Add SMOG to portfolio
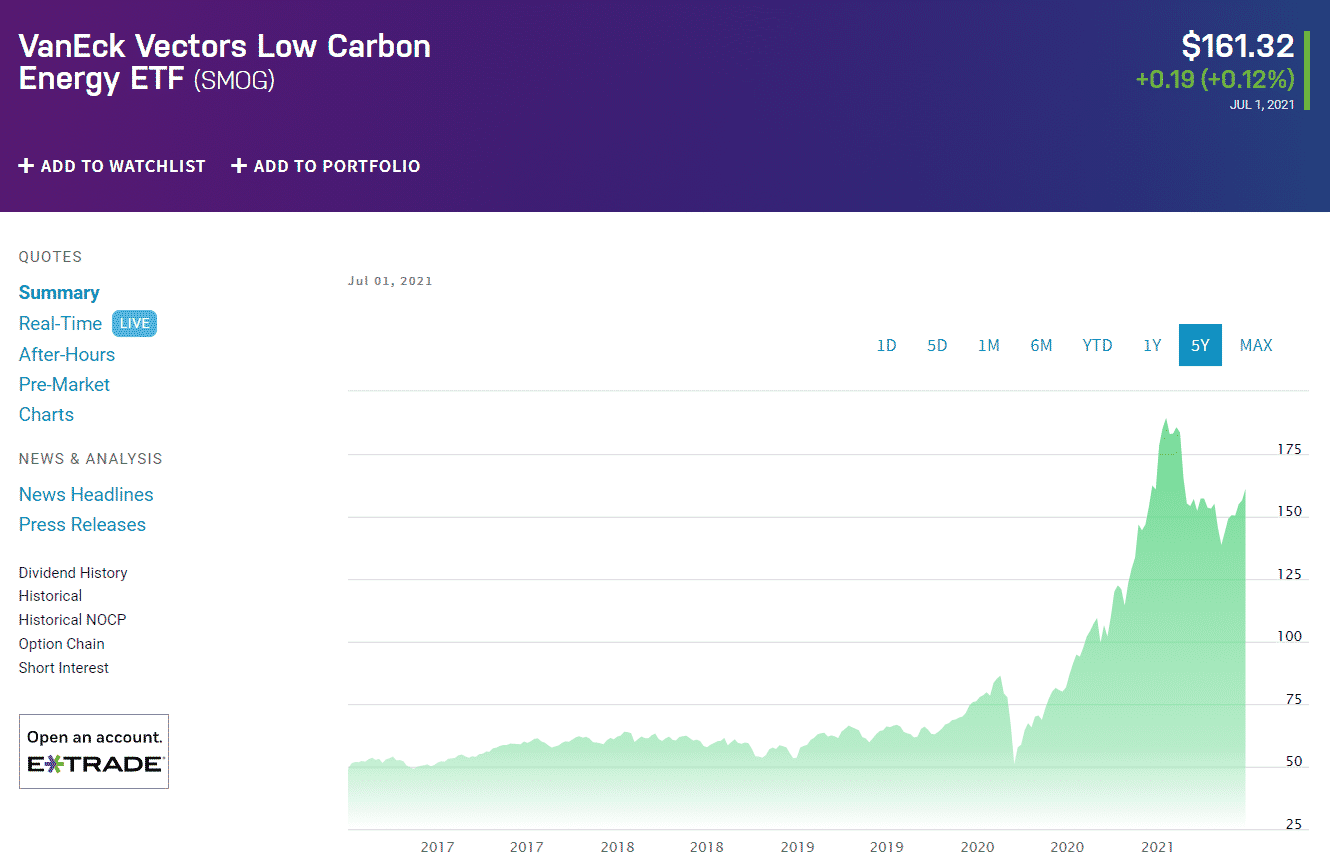The image size is (1330, 867). 326,166
